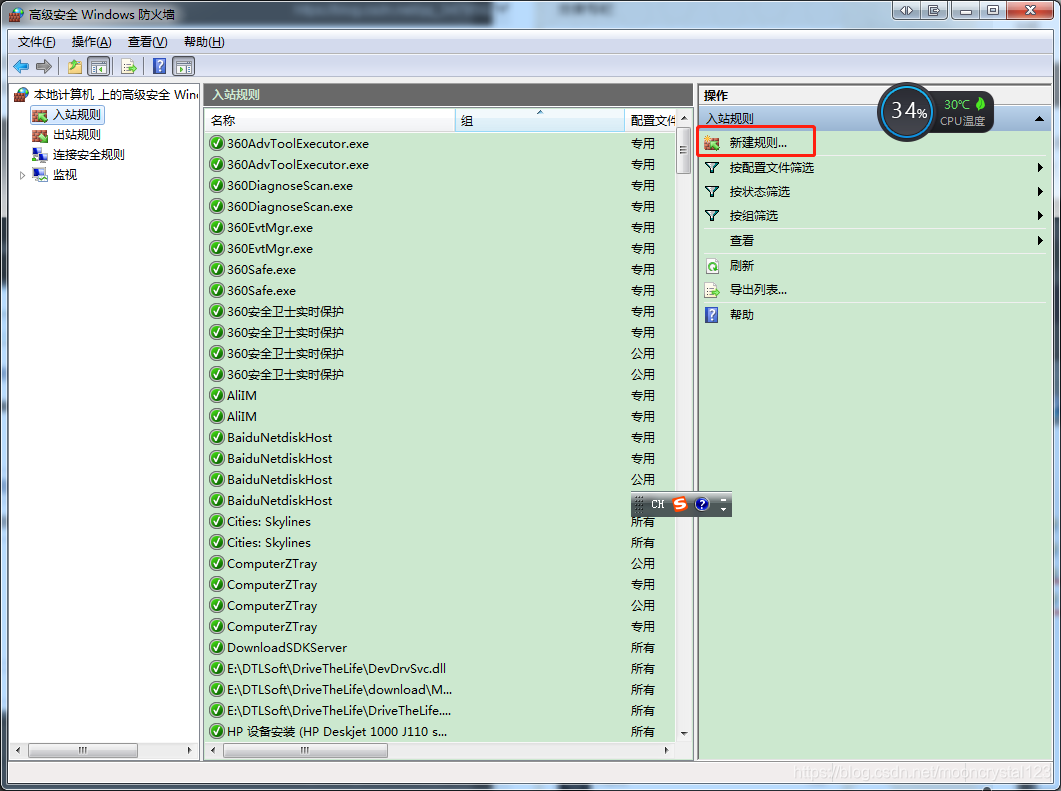Click the 查看 action entry

(742, 240)
